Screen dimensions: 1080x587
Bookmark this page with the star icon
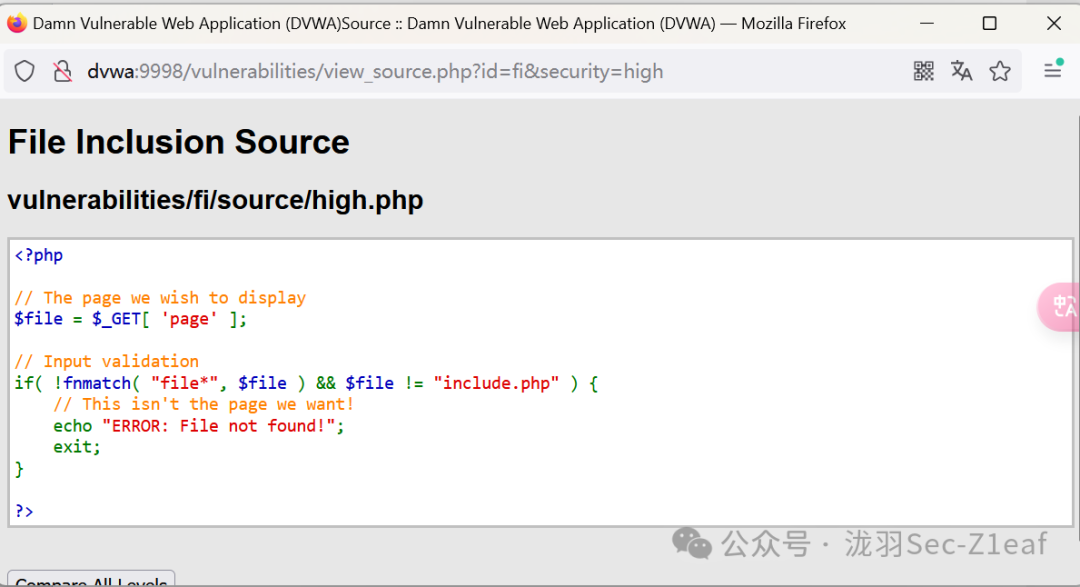pyautogui.click(x=1000, y=71)
